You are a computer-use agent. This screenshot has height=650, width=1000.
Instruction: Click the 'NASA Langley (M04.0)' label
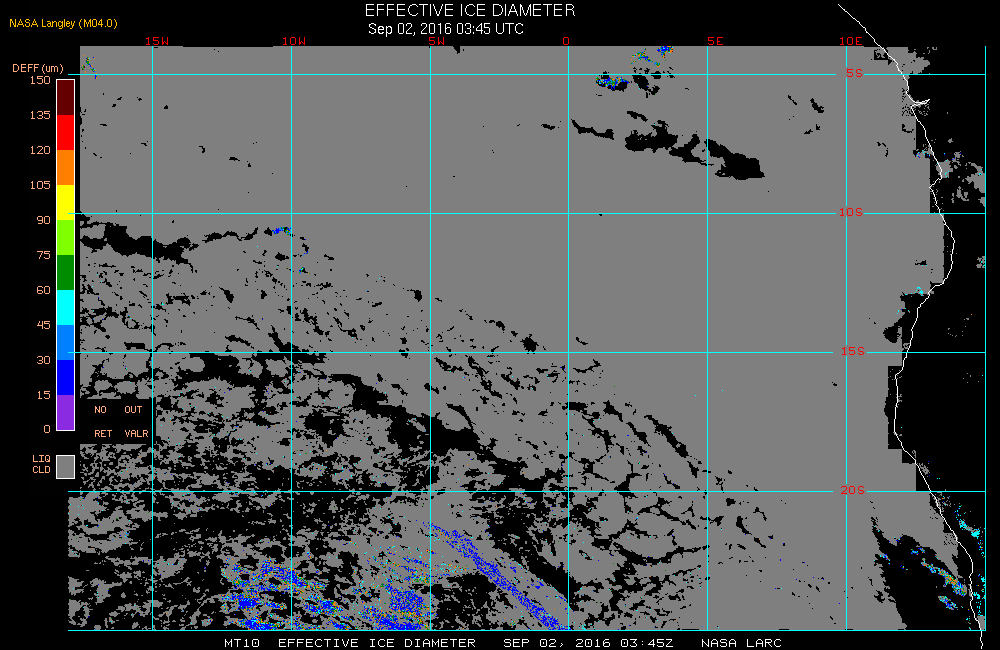tap(63, 24)
